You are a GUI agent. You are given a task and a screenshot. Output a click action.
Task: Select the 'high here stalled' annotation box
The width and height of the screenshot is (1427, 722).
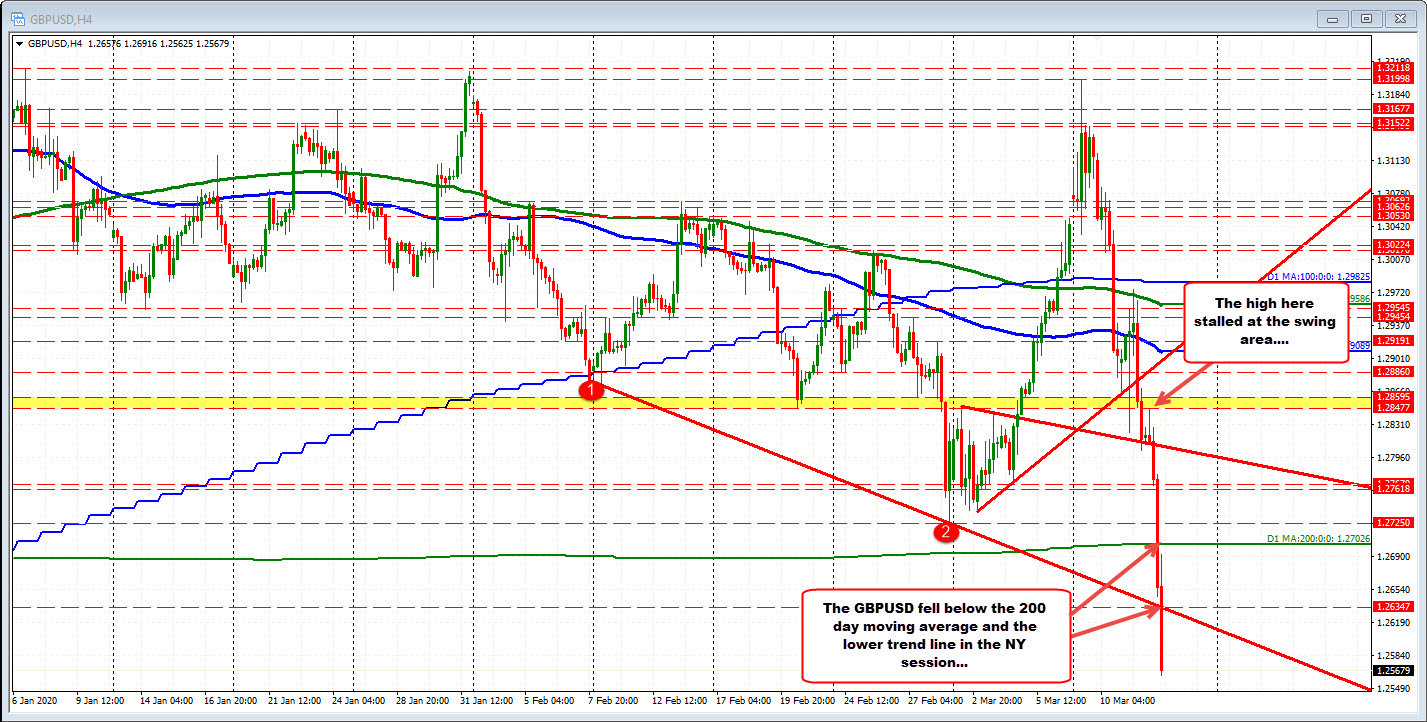[x=1264, y=321]
